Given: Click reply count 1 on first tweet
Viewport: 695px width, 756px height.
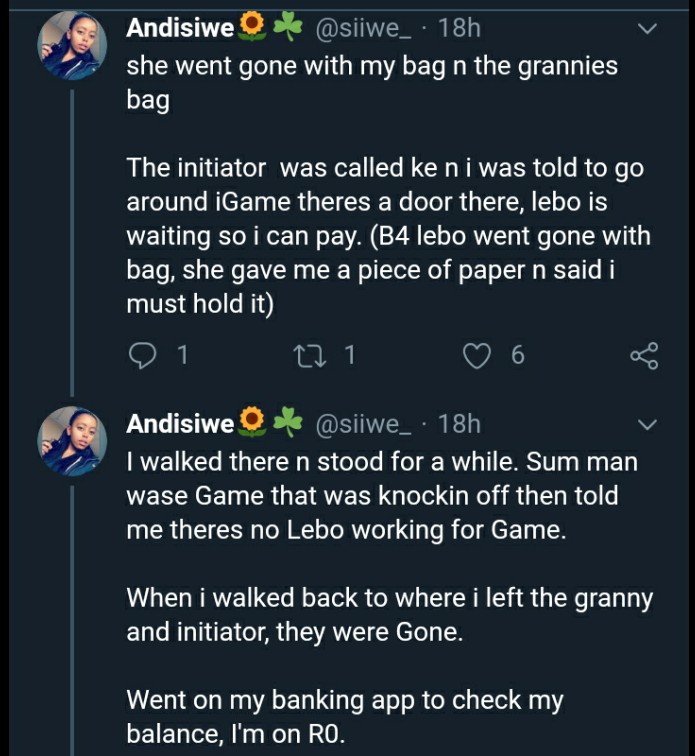Looking at the screenshot, I should pos(182,355).
